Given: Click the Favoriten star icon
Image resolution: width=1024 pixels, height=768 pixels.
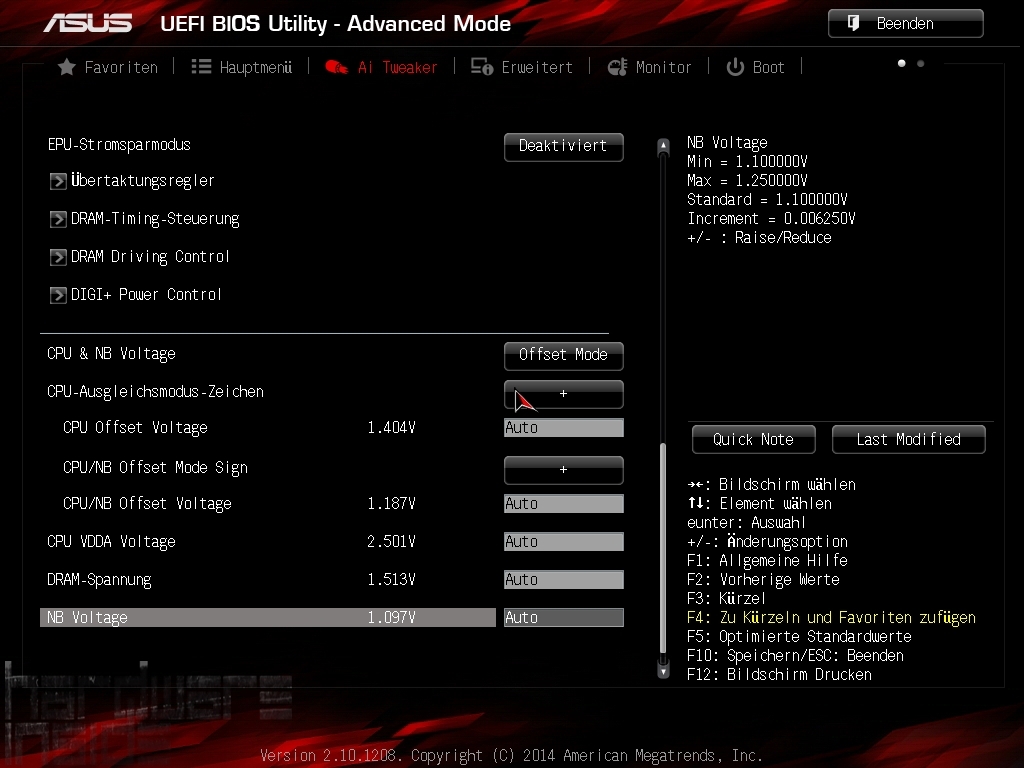Looking at the screenshot, I should point(67,67).
